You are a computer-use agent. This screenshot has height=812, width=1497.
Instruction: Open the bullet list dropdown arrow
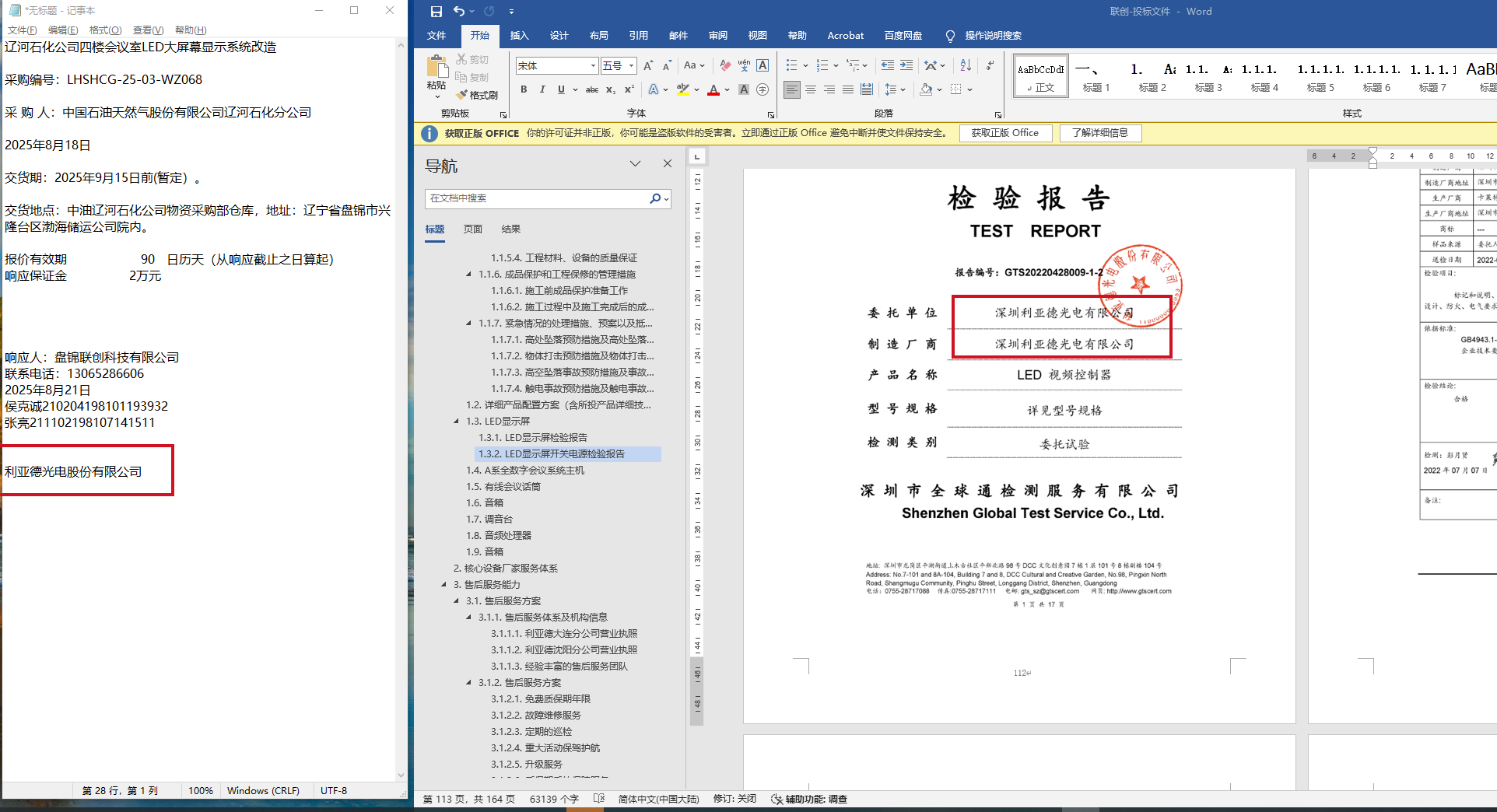805,66
